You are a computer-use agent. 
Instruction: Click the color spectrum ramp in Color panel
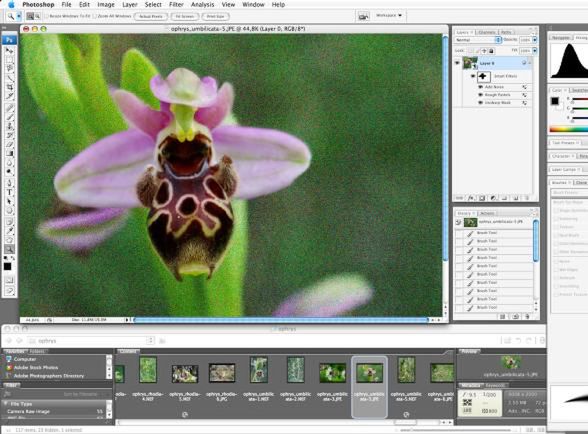[x=568, y=129]
